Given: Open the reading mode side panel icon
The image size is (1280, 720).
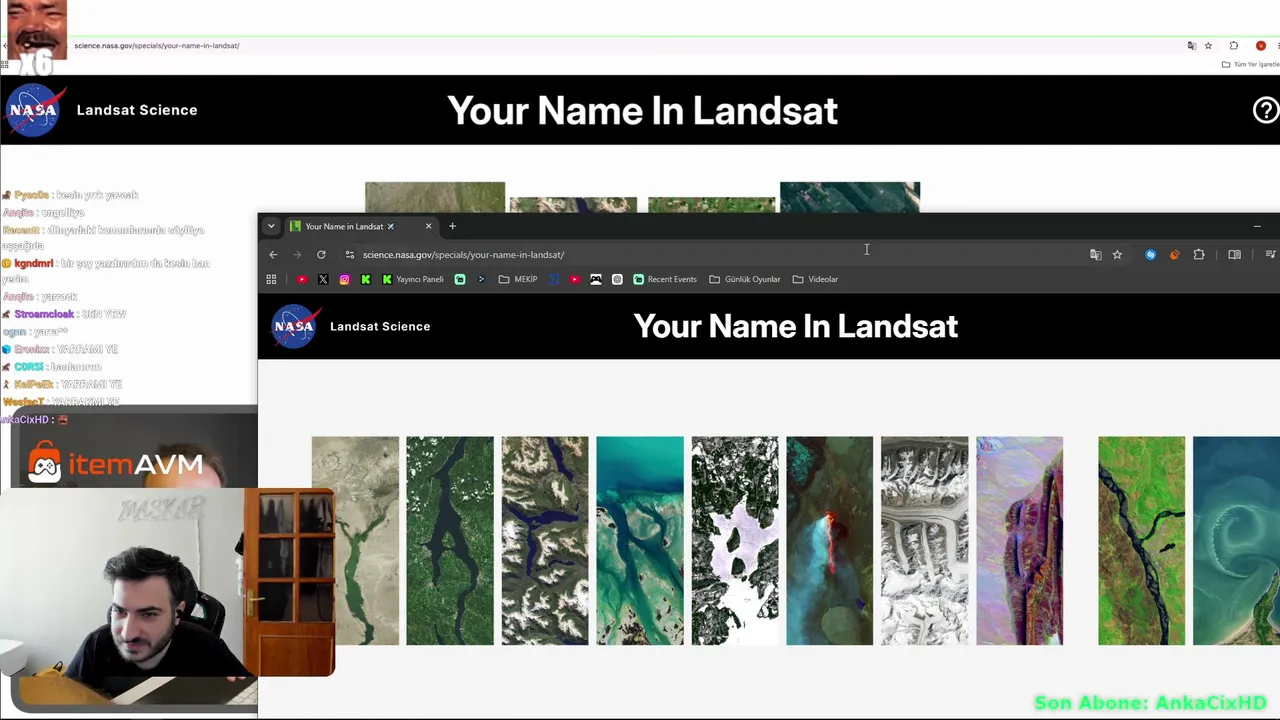Looking at the screenshot, I should [x=1234, y=255].
